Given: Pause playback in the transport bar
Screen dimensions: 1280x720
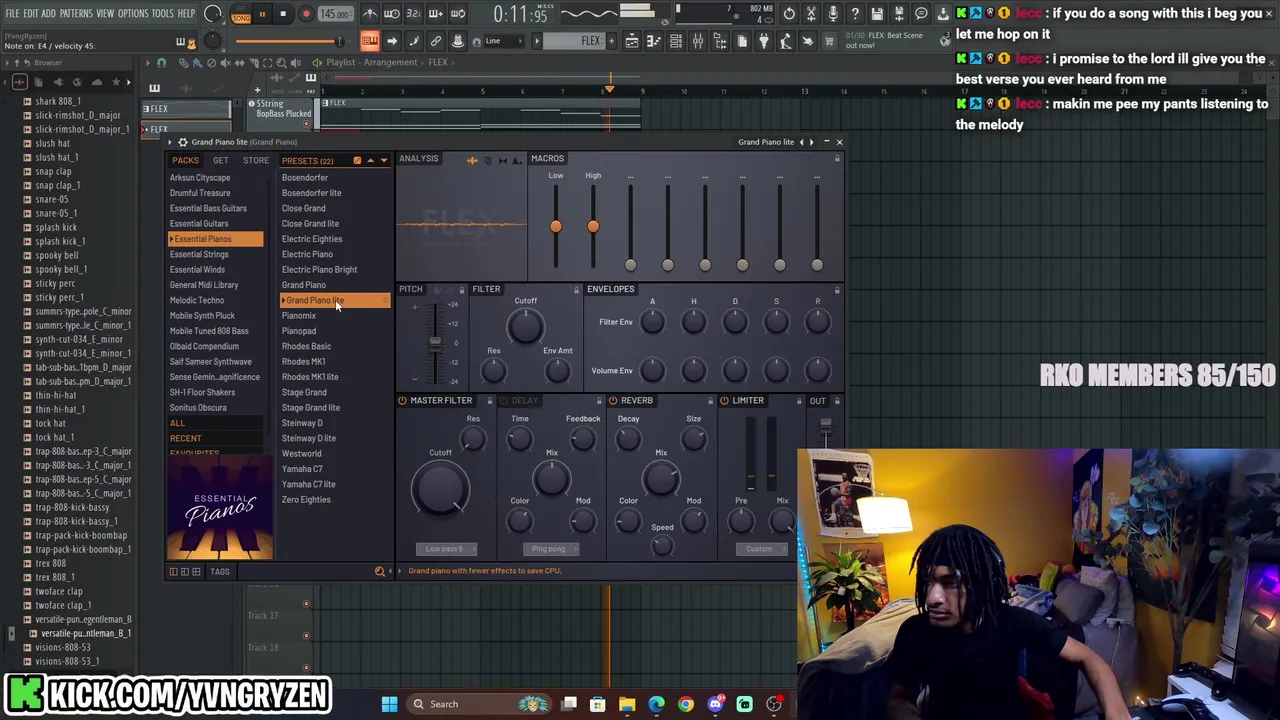Looking at the screenshot, I should point(262,14).
